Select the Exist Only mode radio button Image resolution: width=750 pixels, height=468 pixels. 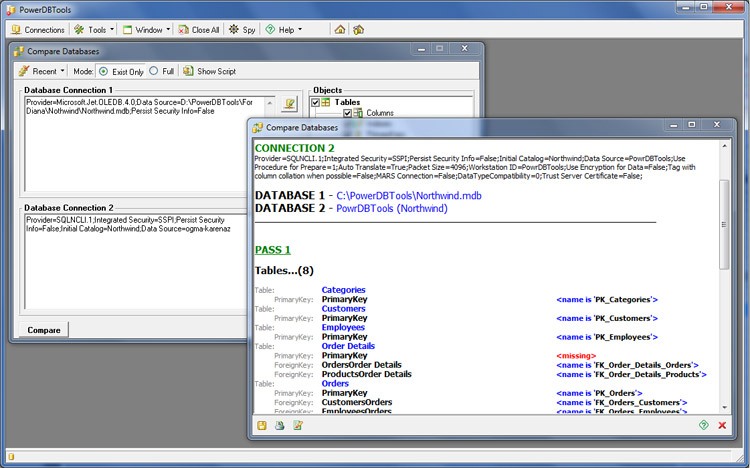[104, 71]
